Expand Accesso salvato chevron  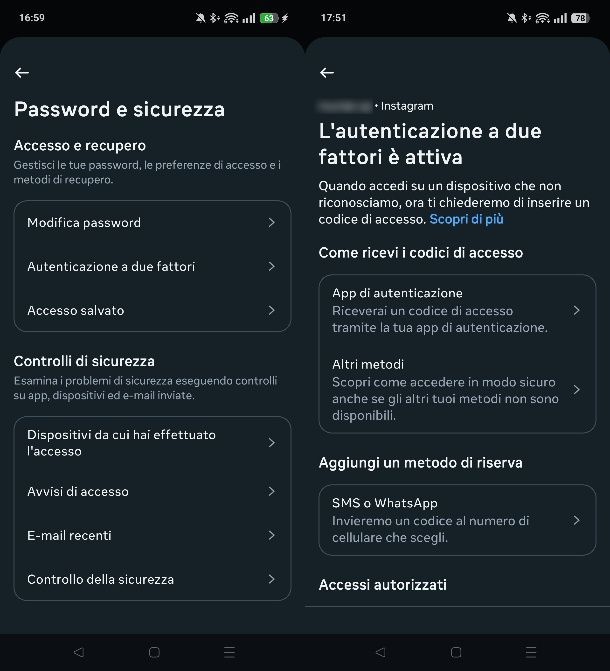point(271,311)
